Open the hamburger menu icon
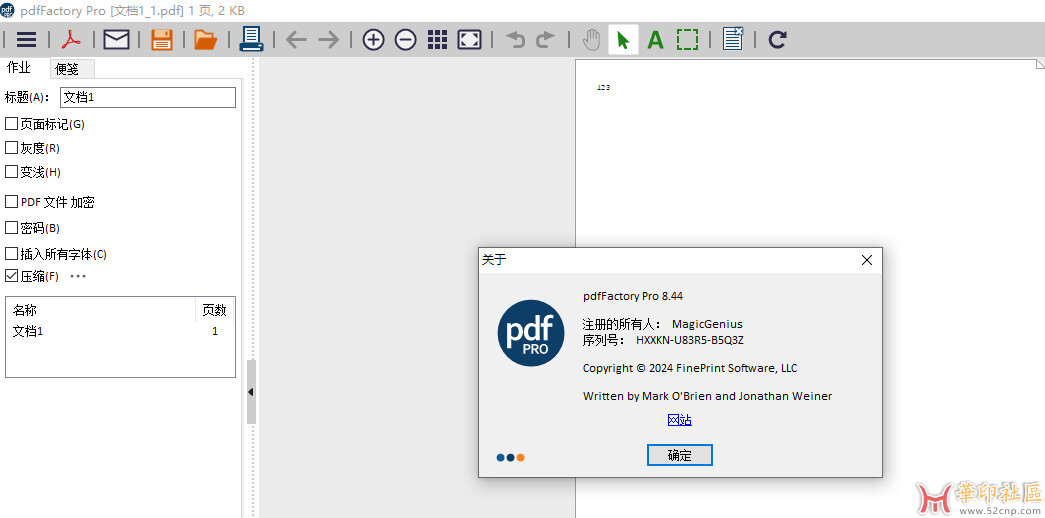1045x518 pixels. click(x=26, y=39)
